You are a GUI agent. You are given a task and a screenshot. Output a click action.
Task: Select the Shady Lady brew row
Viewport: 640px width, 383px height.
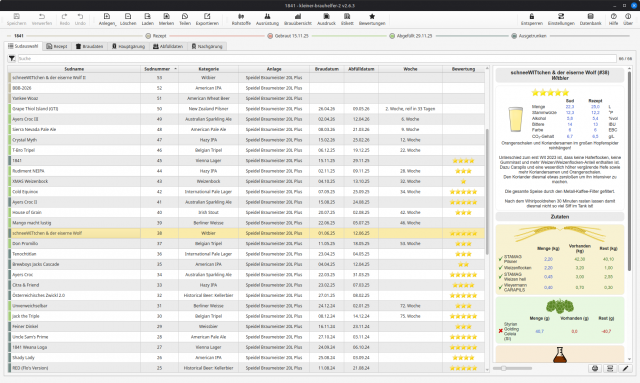point(247,358)
